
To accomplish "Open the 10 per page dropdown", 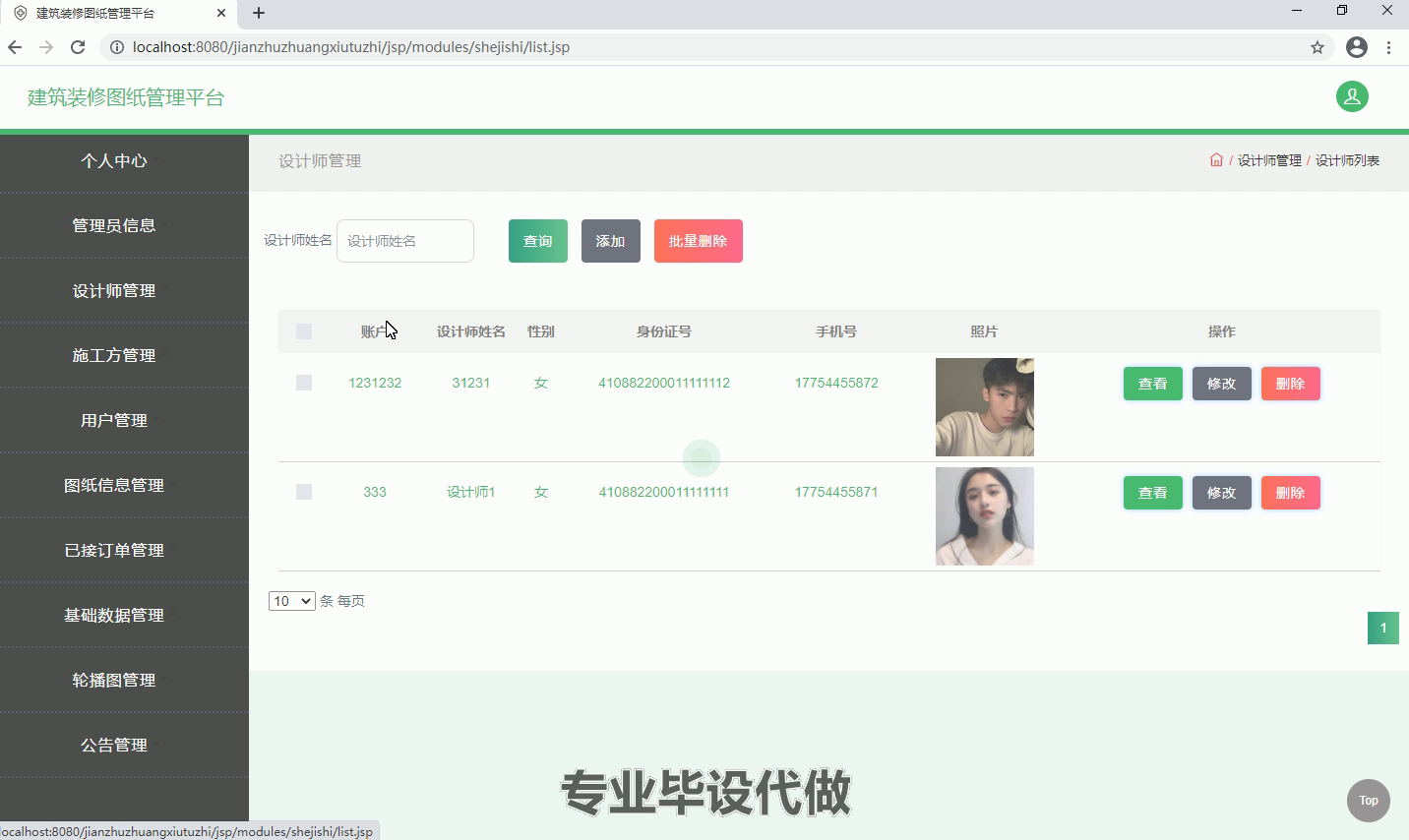I will pyautogui.click(x=291, y=601).
